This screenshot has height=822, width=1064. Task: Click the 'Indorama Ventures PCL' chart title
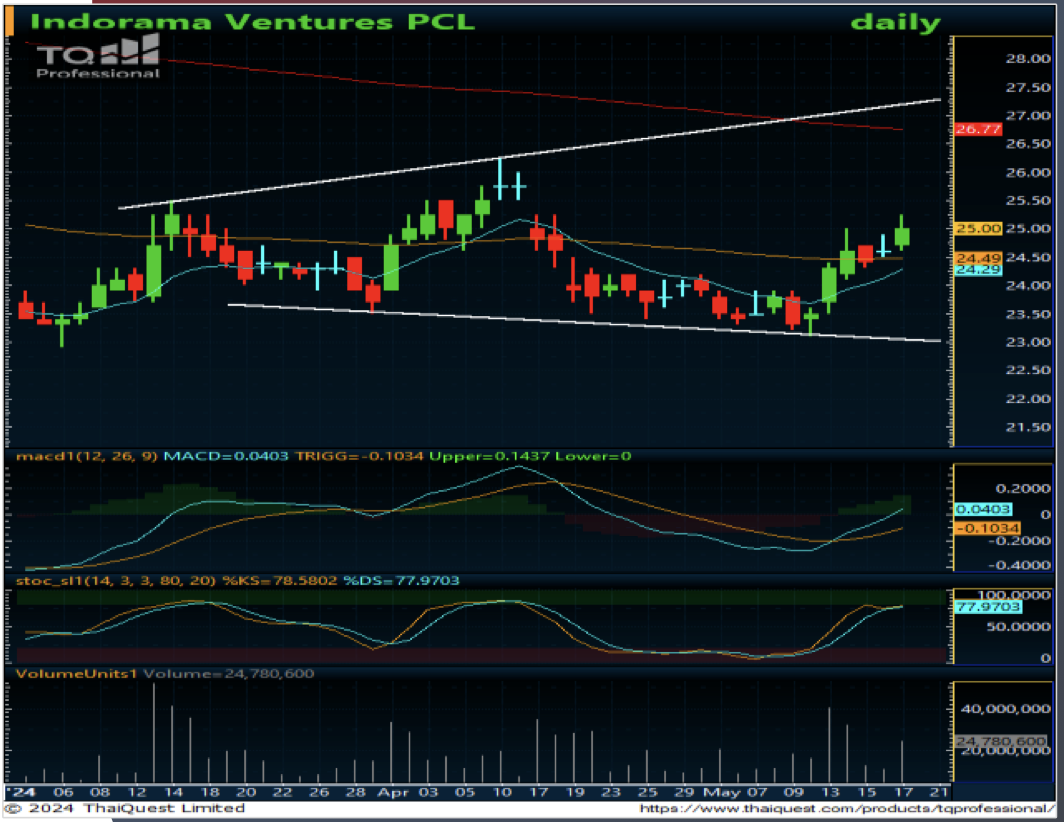[252, 22]
